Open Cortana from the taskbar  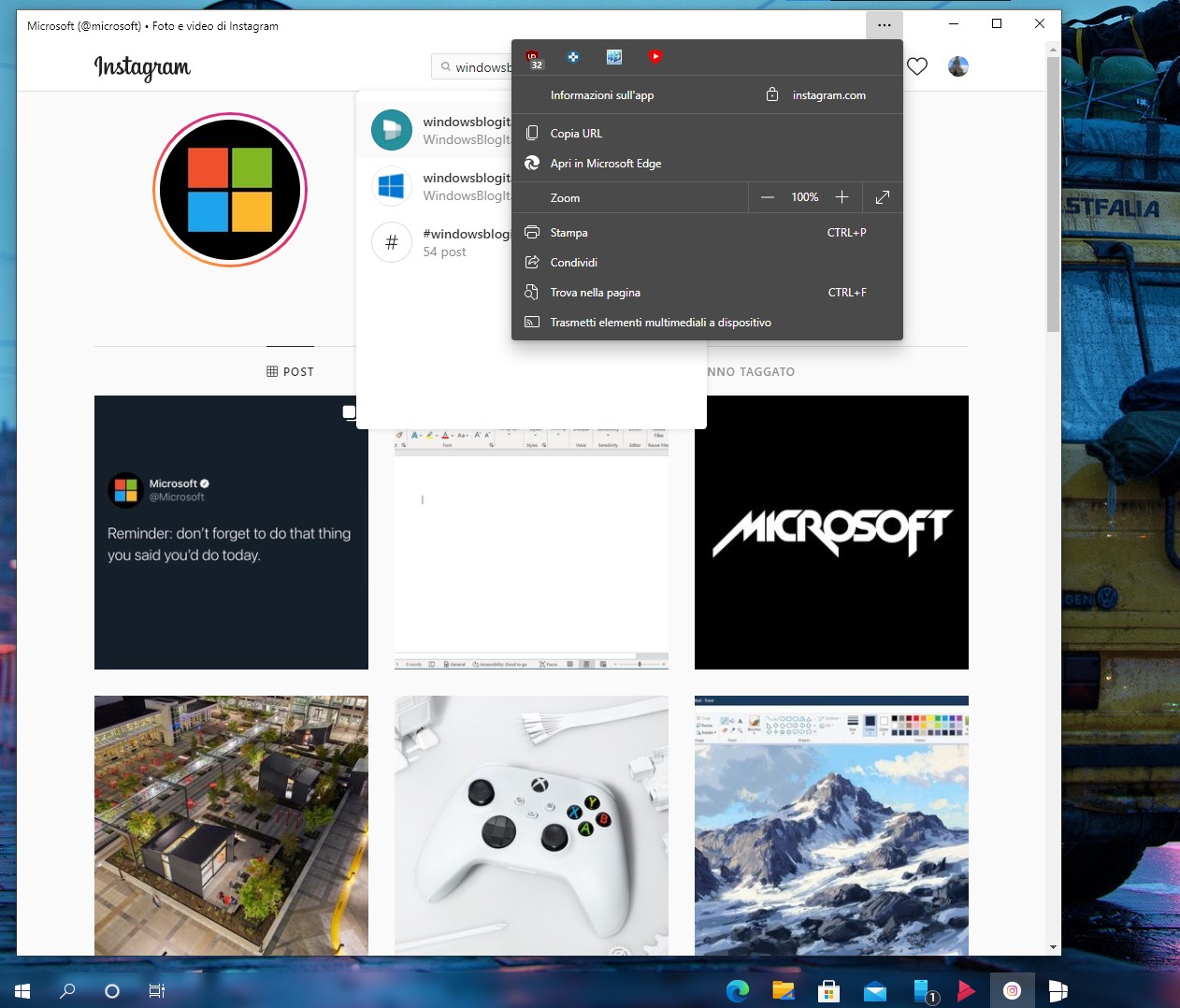(x=112, y=990)
